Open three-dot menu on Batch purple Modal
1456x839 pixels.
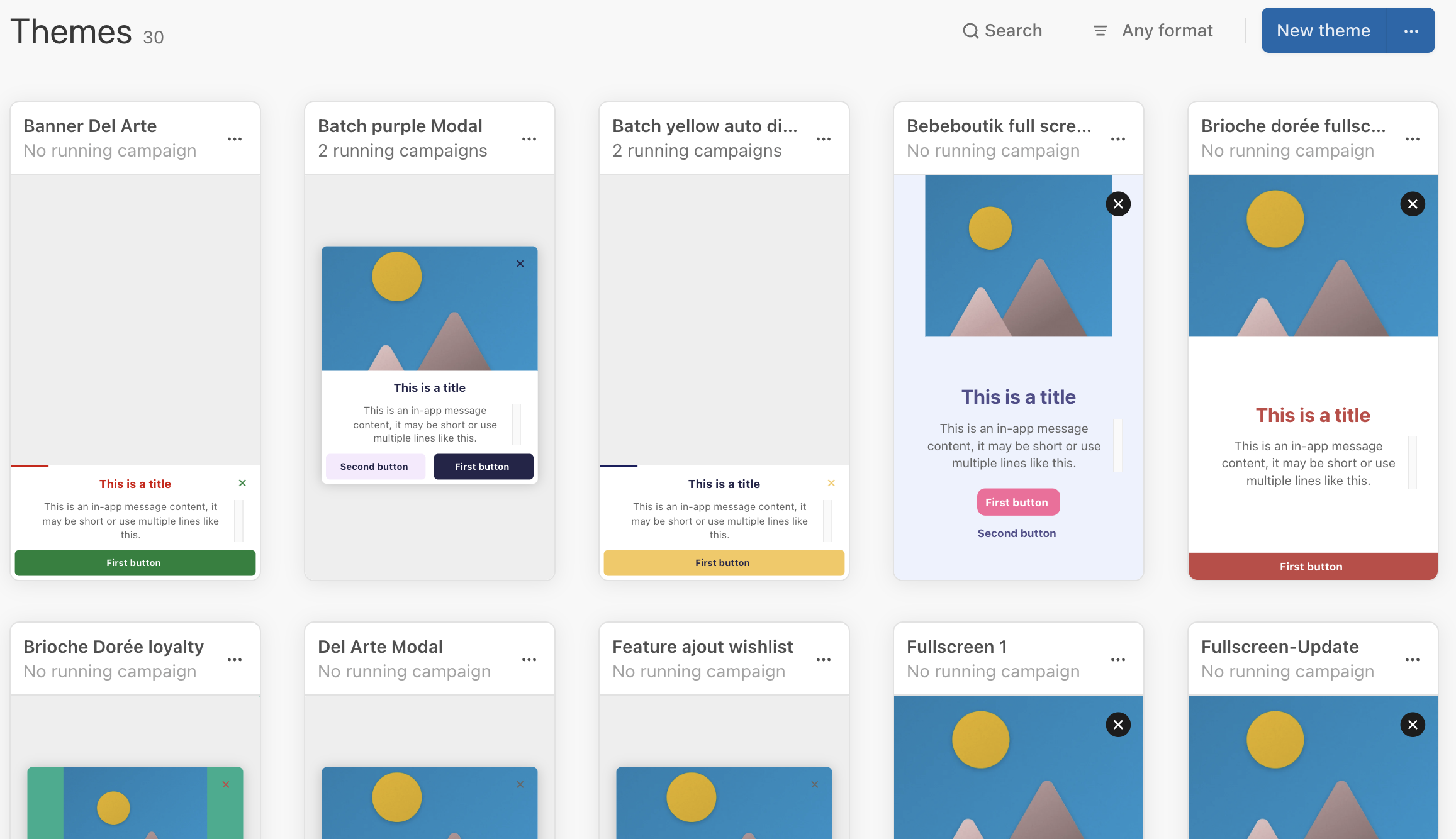point(529,139)
